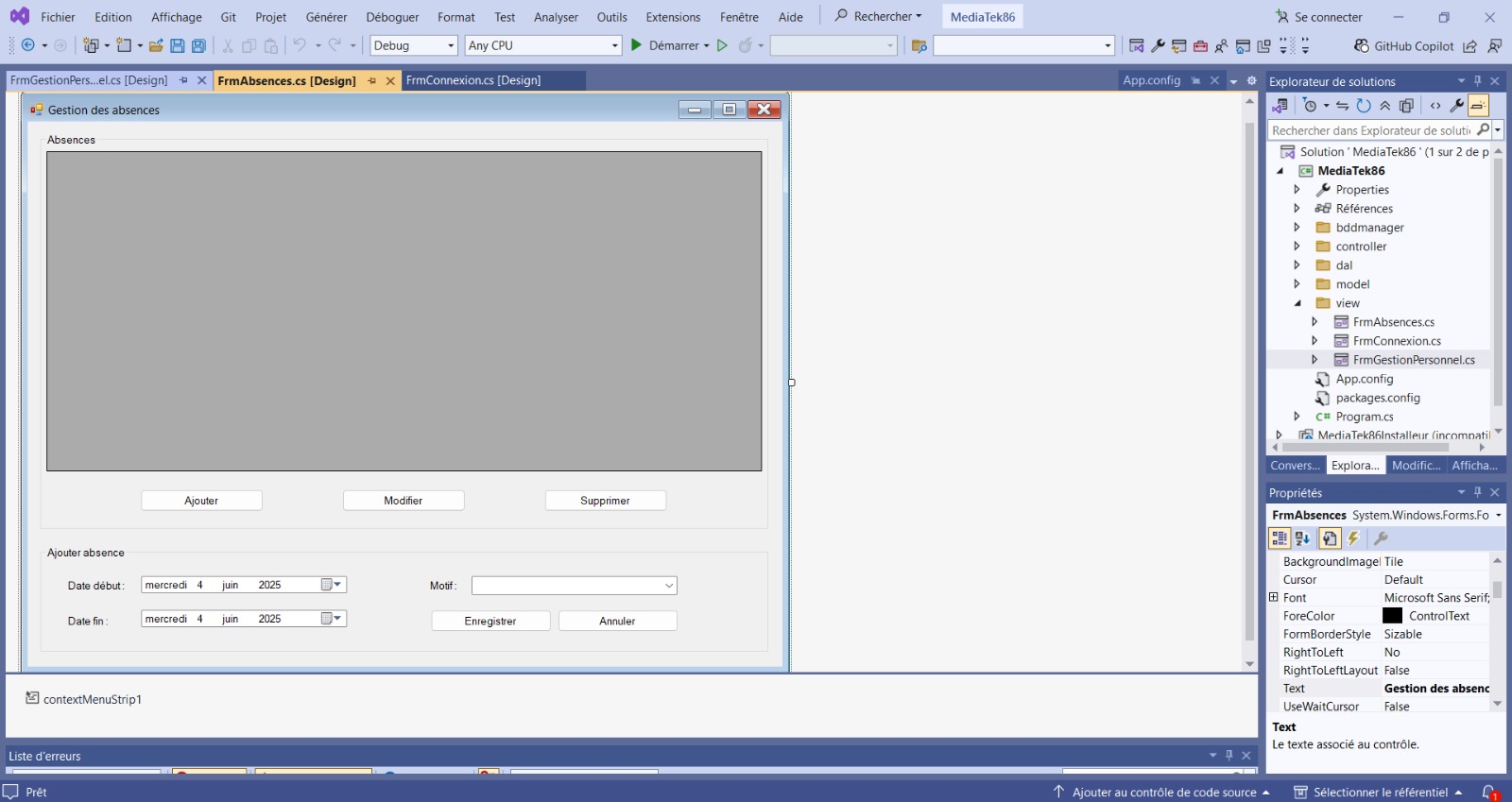Select the Enregistrer button

coord(490,621)
